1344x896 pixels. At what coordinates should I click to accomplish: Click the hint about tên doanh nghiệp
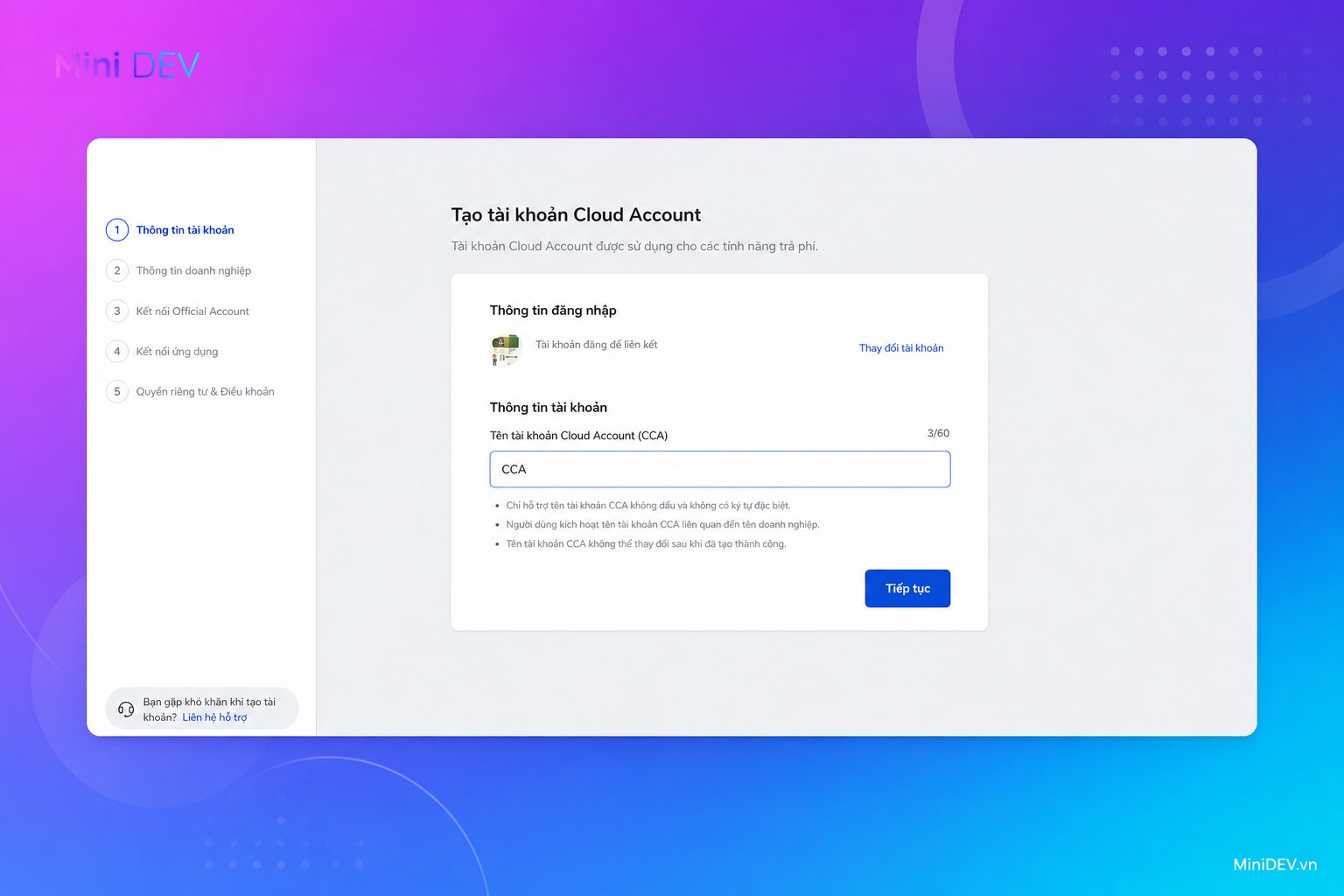tap(662, 524)
